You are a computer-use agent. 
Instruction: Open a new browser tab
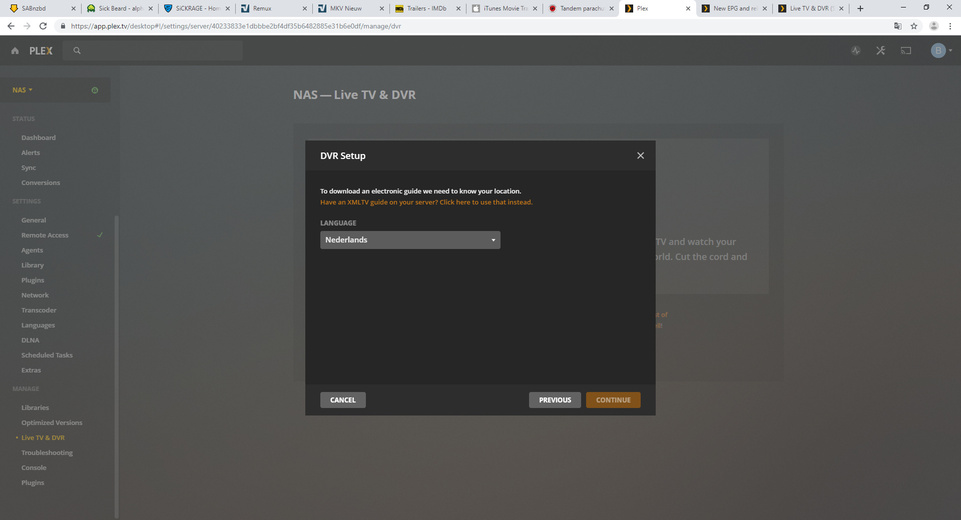coord(860,9)
